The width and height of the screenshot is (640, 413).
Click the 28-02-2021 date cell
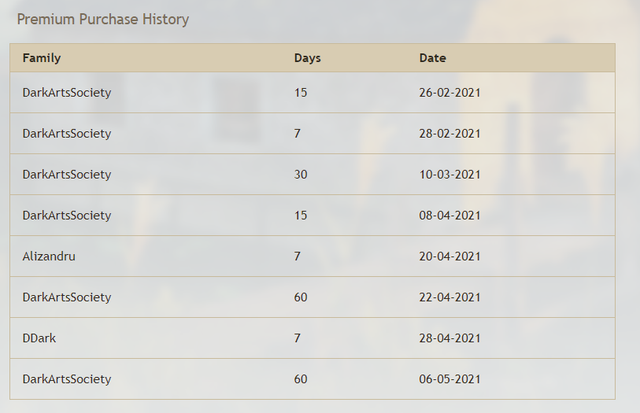(x=450, y=133)
